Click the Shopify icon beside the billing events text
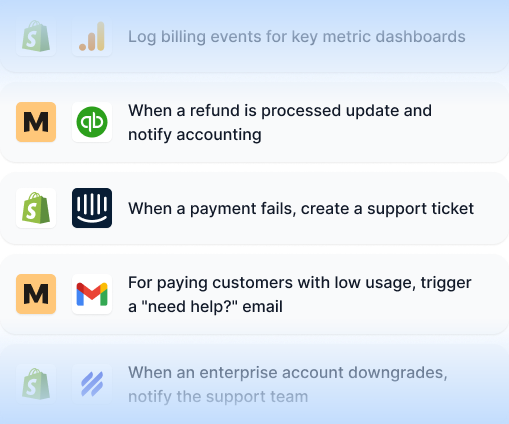 [x=36, y=36]
